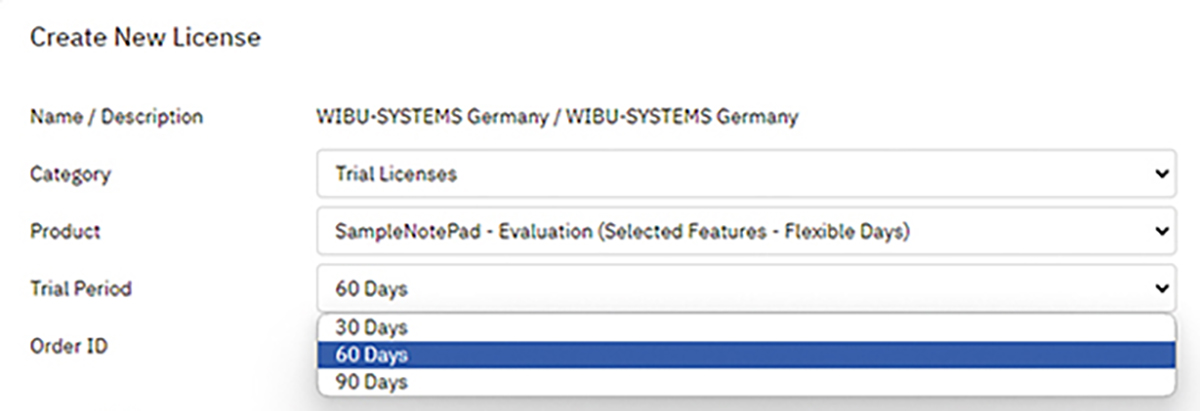Click the chevron arrow on Product field
The image size is (1200, 411).
coord(1161,231)
